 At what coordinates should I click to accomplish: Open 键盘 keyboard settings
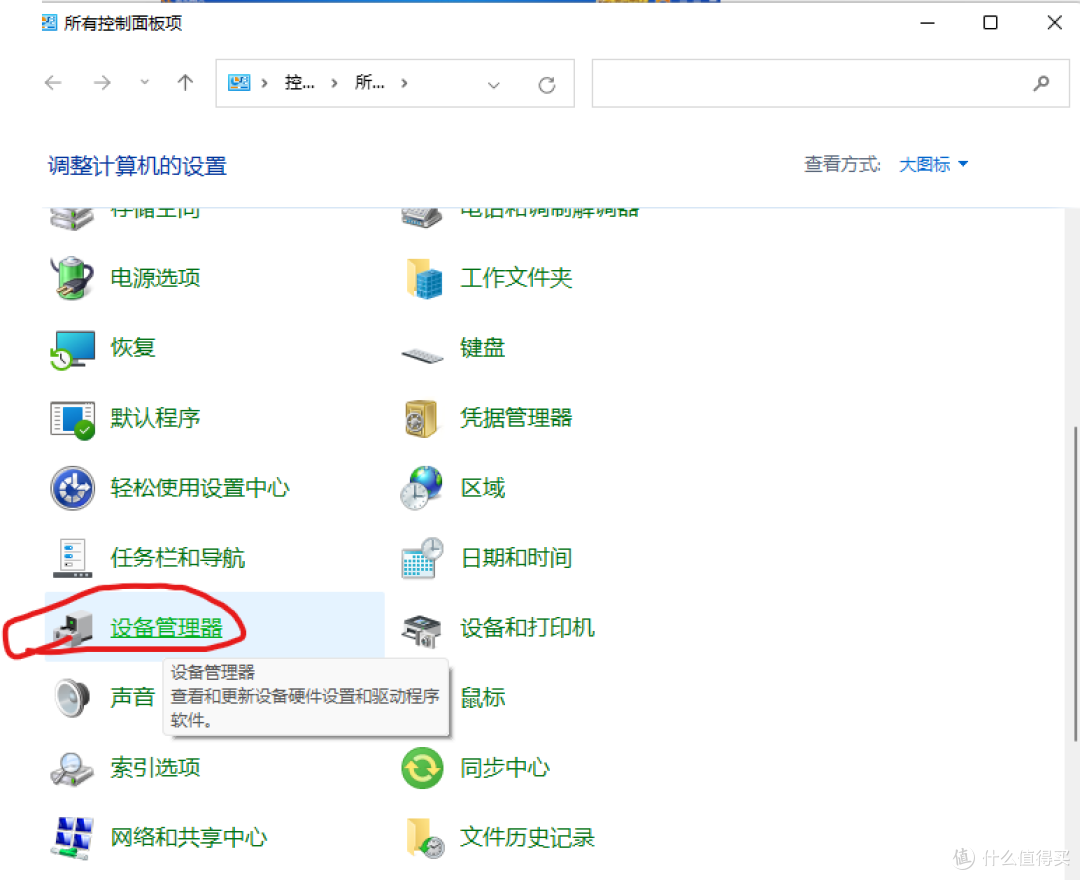pyautogui.click(x=482, y=348)
